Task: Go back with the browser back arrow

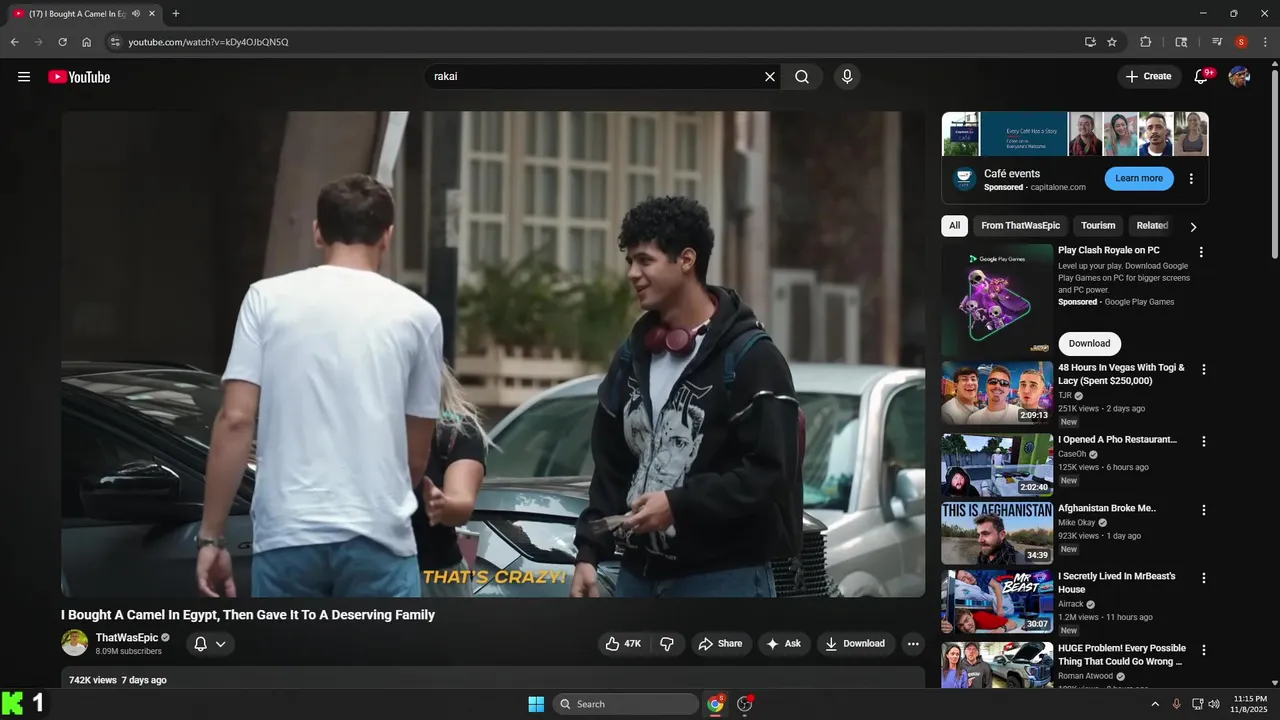Action: [x=14, y=42]
